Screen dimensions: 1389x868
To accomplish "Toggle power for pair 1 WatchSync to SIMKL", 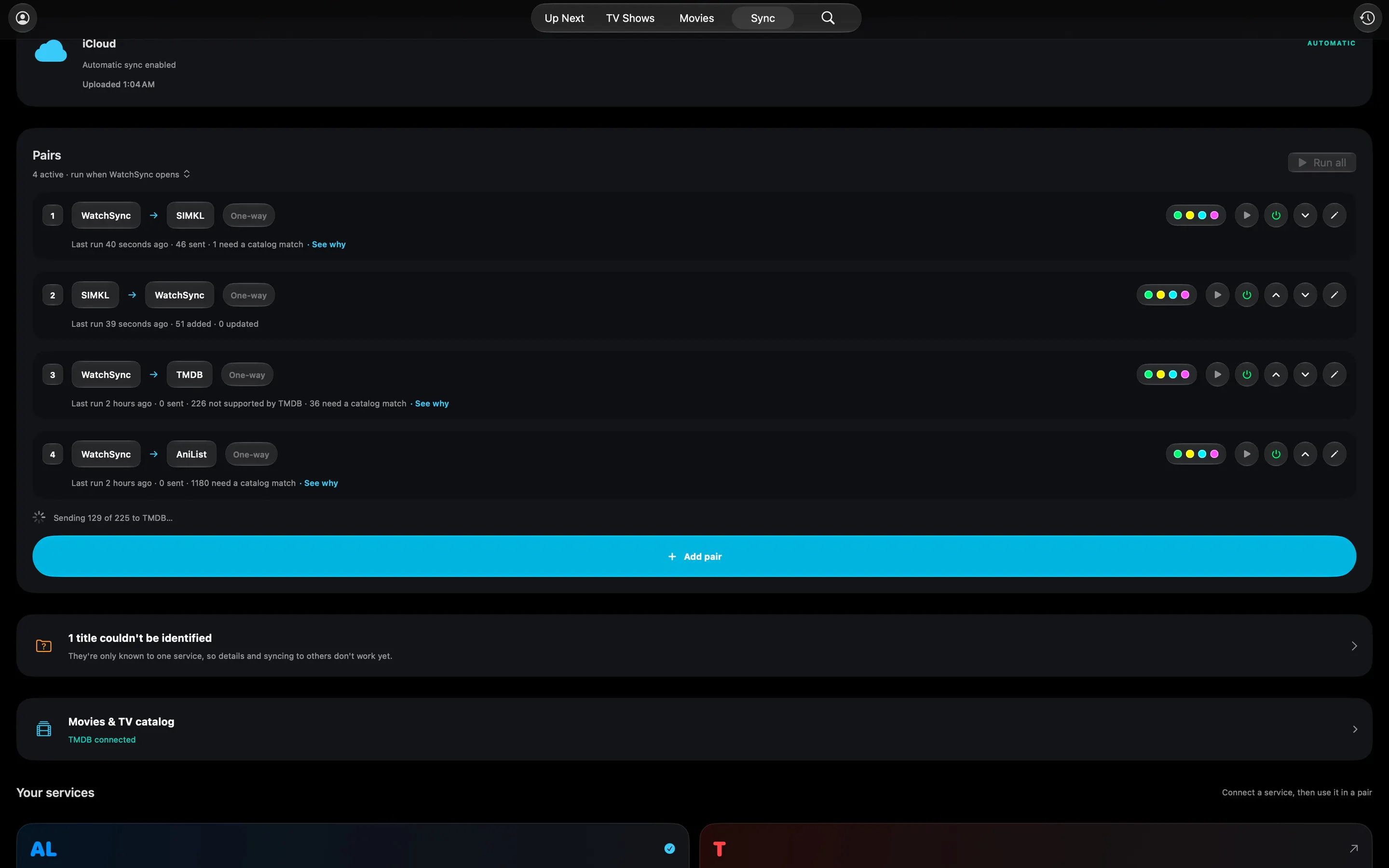I will (1275, 215).
